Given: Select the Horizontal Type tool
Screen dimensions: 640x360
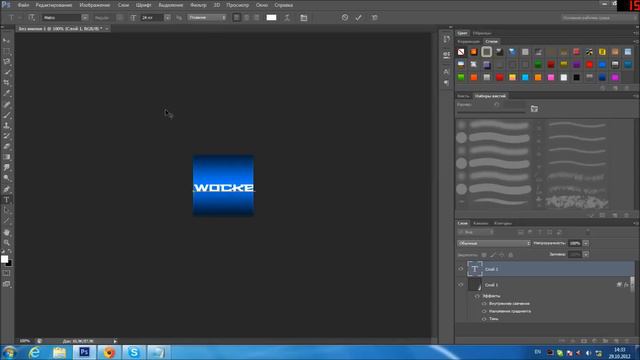Looking at the screenshot, I should (7, 200).
